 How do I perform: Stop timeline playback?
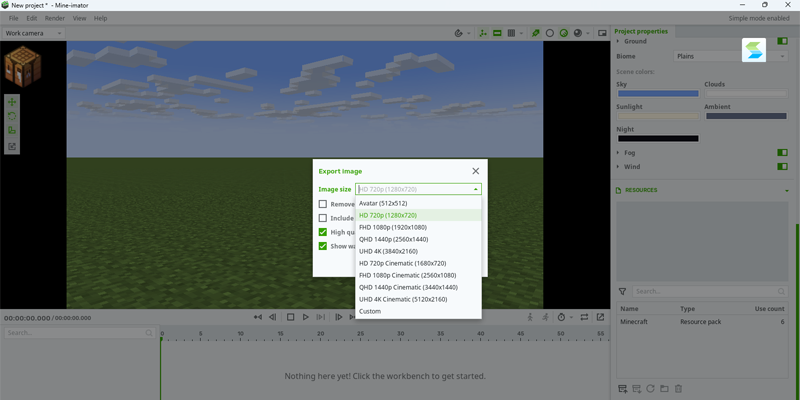(290, 317)
